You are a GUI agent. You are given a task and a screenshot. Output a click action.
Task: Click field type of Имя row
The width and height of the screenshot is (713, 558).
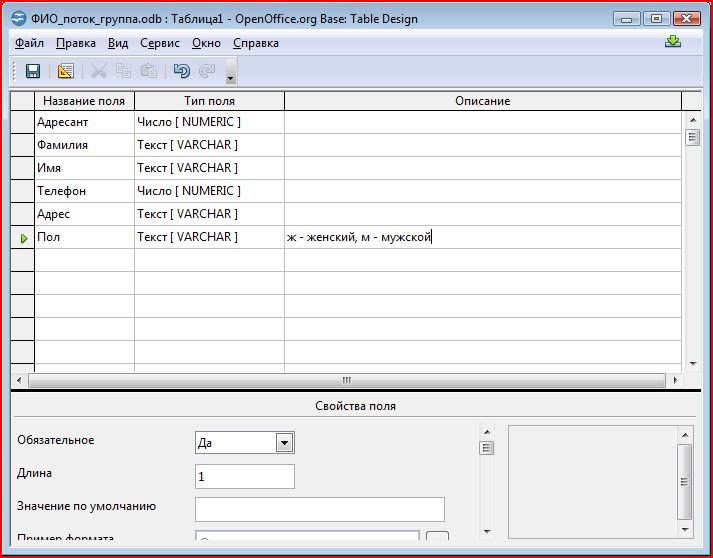tap(209, 168)
